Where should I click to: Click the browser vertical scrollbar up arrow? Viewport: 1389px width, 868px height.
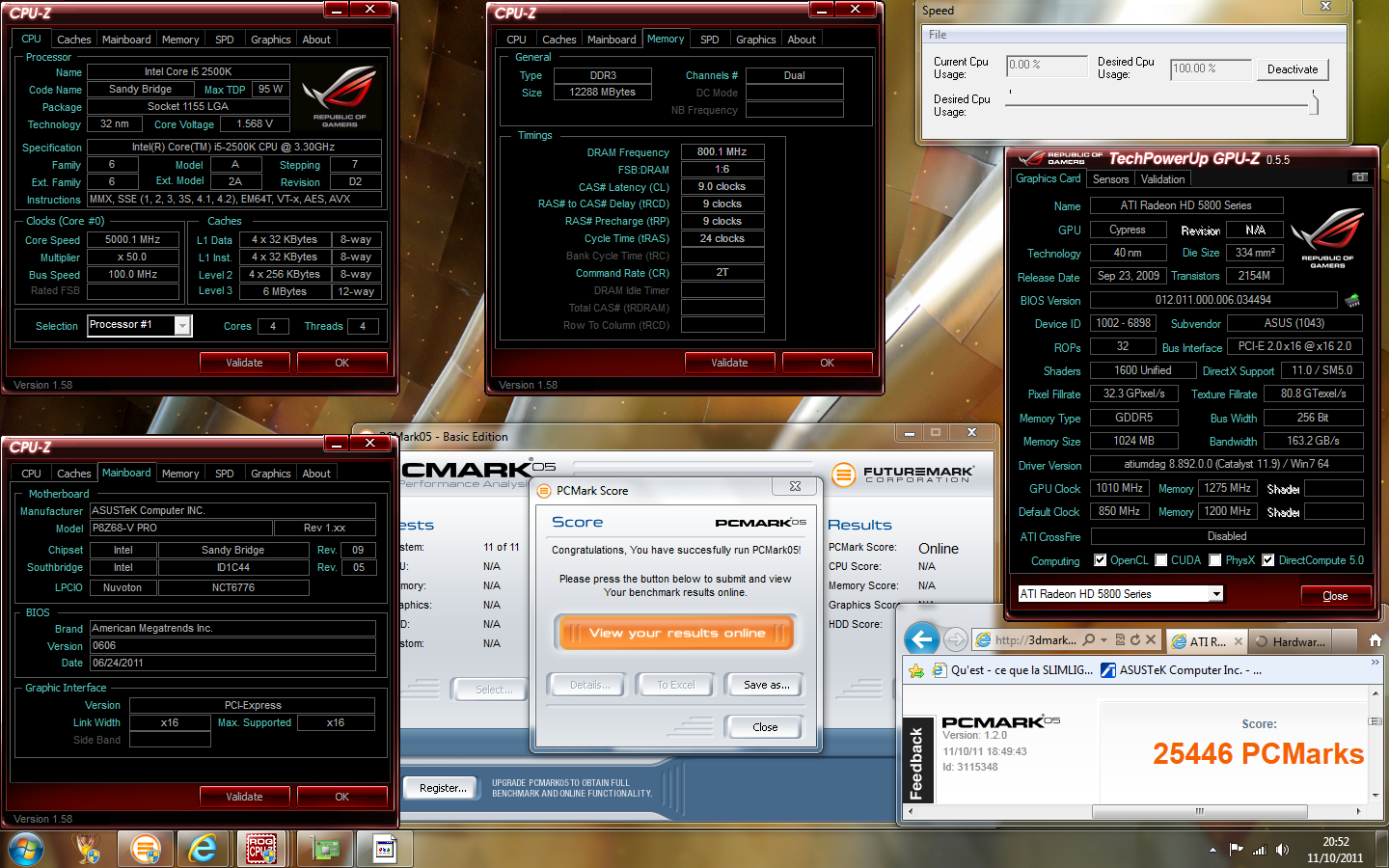click(1376, 693)
